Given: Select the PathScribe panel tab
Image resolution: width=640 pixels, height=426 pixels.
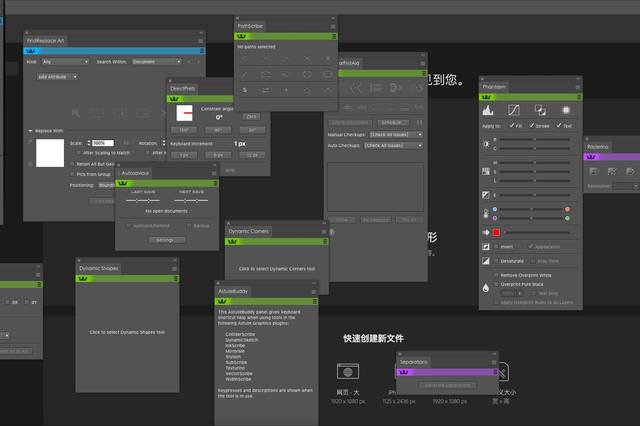Looking at the screenshot, I should pyautogui.click(x=250, y=26).
